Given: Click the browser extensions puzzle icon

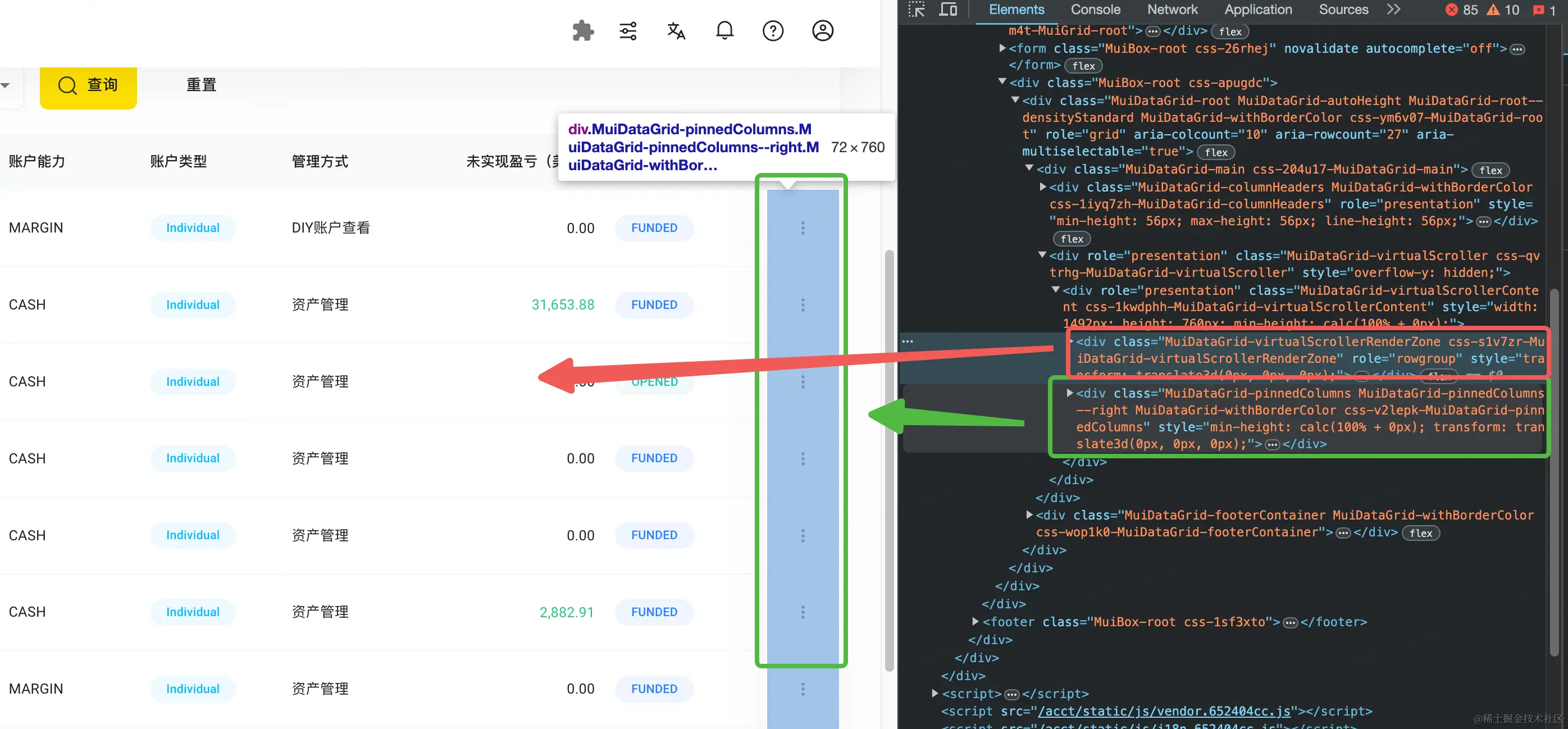Looking at the screenshot, I should [582, 30].
